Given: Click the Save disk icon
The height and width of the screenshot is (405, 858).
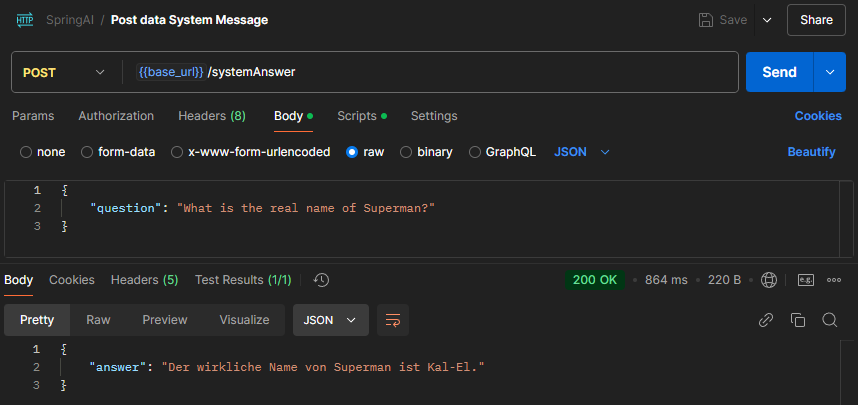Looking at the screenshot, I should click(x=706, y=20).
